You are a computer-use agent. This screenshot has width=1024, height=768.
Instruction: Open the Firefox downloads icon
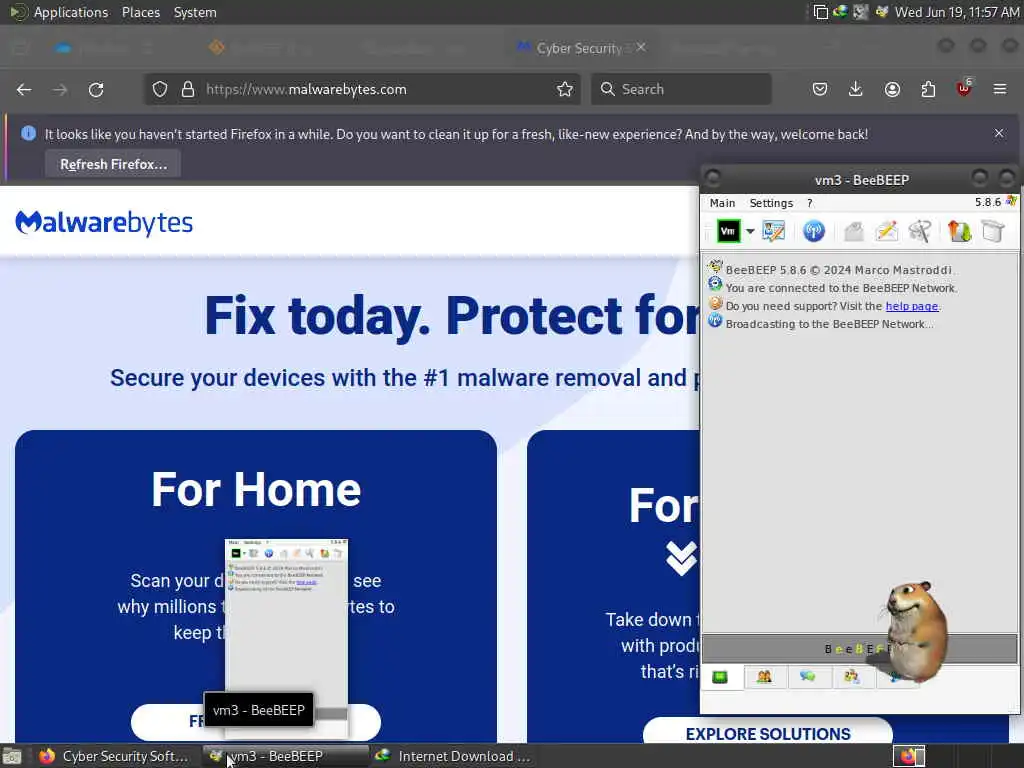tap(856, 89)
